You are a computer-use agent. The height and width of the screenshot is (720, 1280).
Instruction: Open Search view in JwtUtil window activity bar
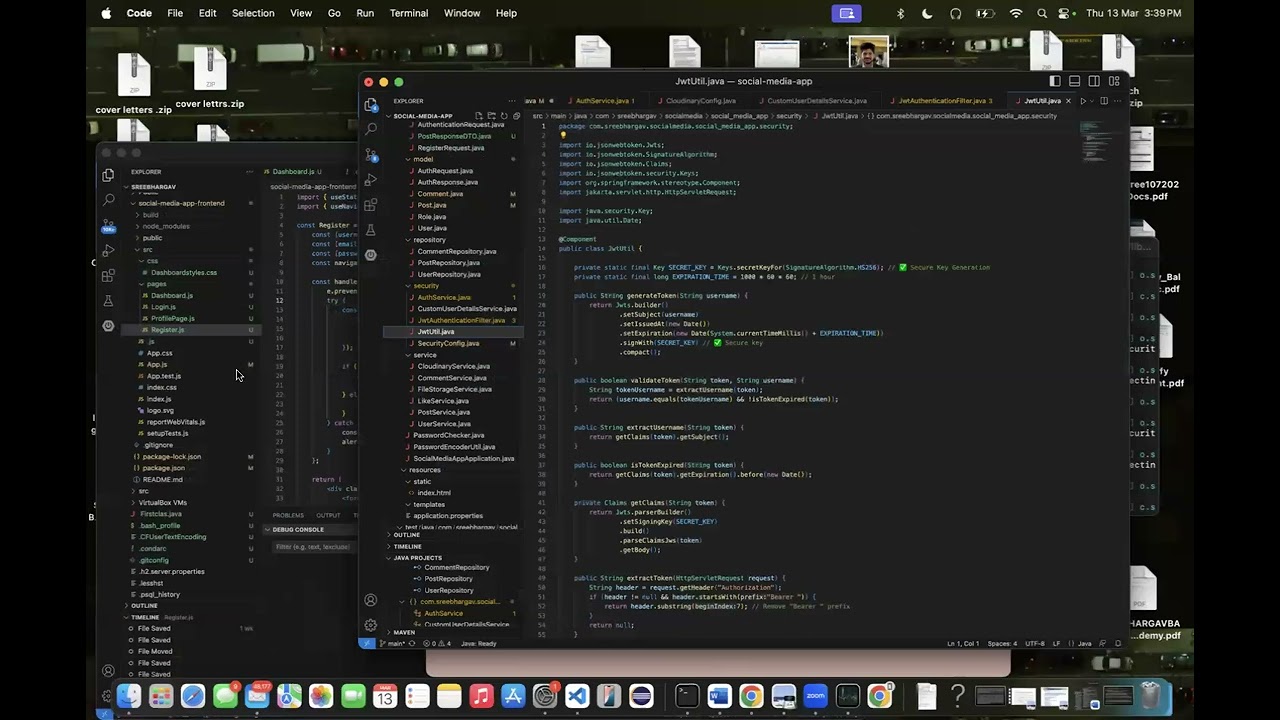click(x=371, y=129)
